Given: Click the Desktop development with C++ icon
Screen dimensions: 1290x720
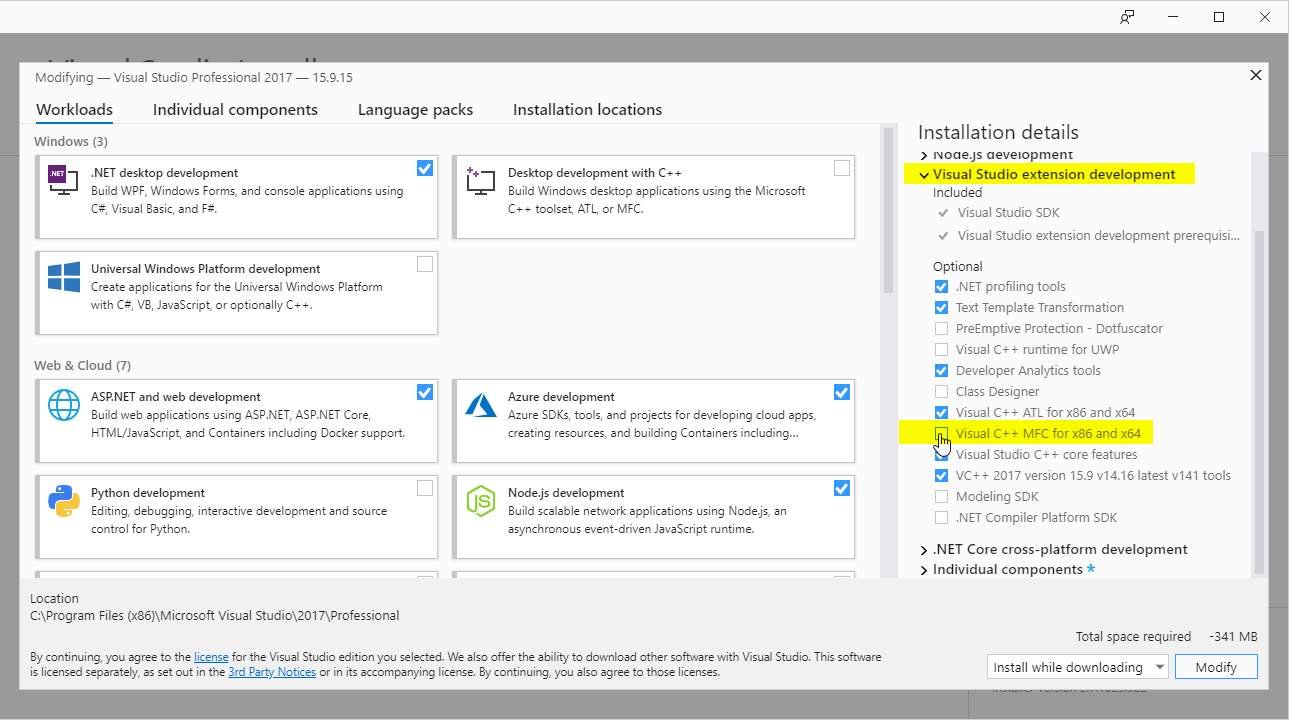Looking at the screenshot, I should [480, 180].
